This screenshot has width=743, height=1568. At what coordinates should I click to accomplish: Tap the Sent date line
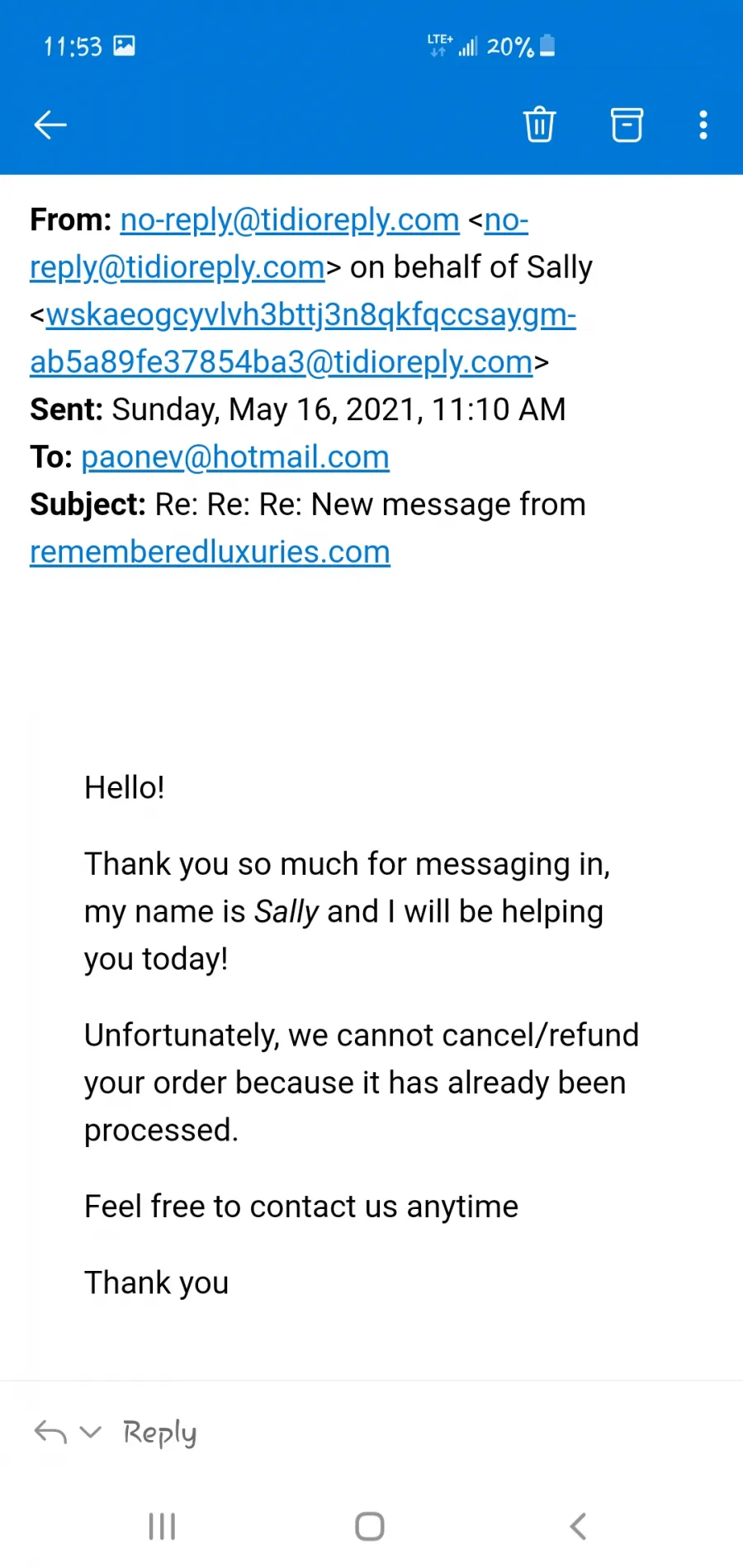pyautogui.click(x=298, y=409)
